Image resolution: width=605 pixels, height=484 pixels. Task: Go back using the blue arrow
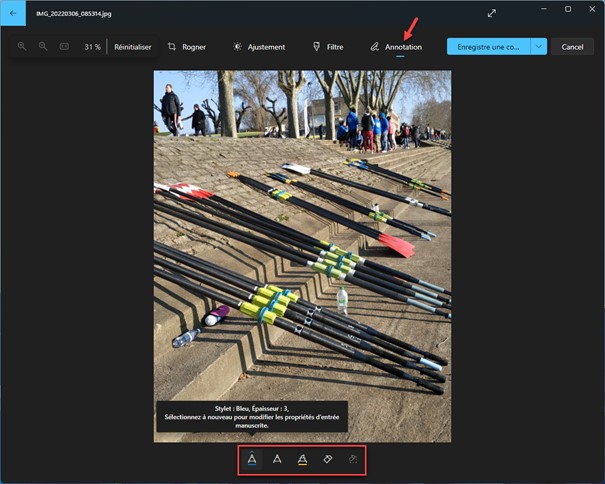pos(13,13)
